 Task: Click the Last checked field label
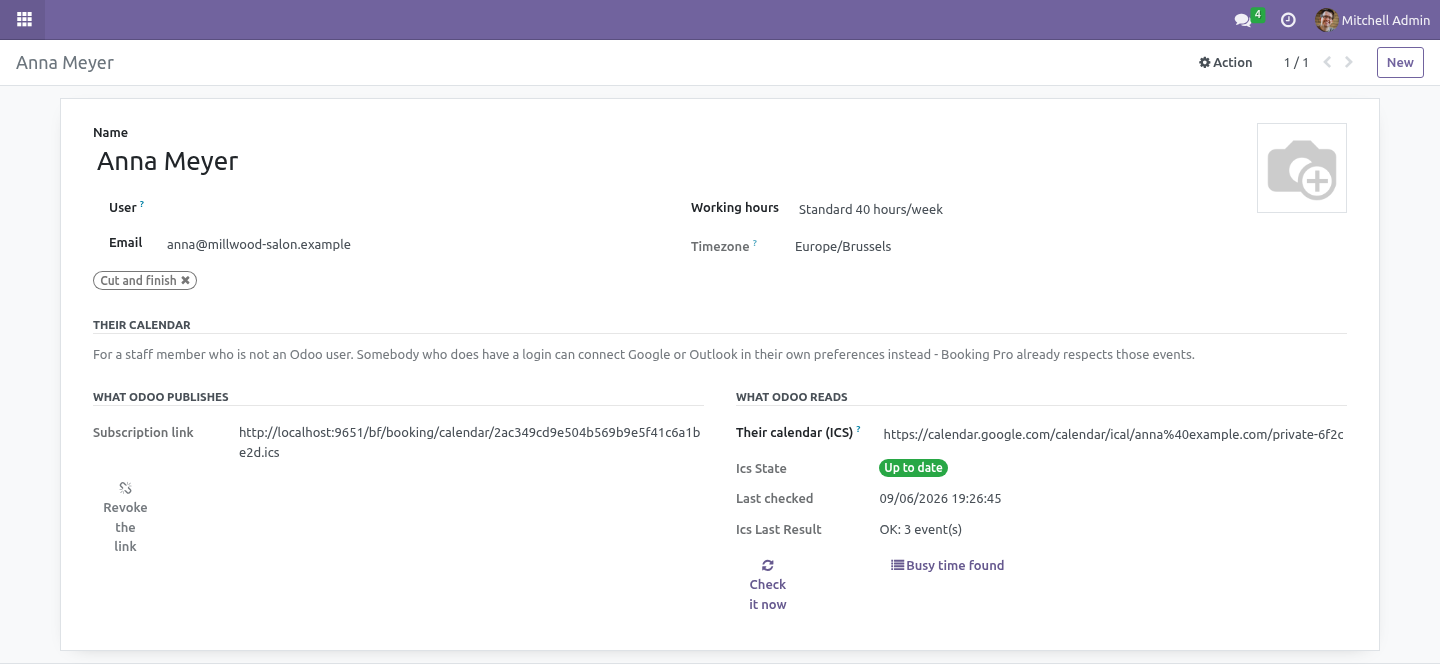point(775,498)
